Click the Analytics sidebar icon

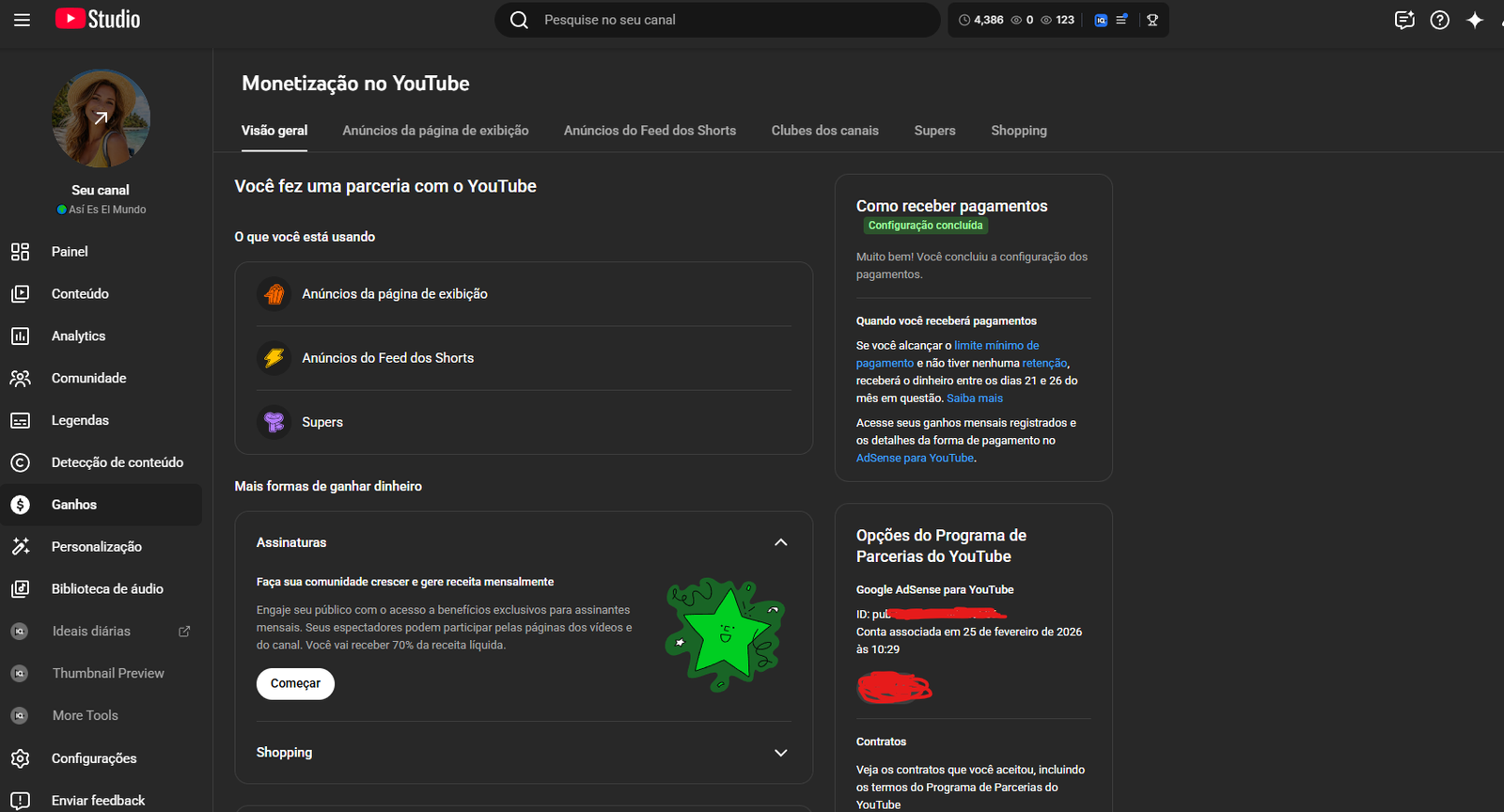[21, 336]
